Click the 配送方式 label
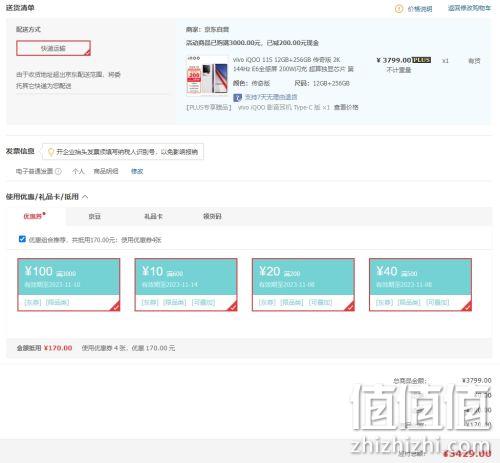 point(28,29)
